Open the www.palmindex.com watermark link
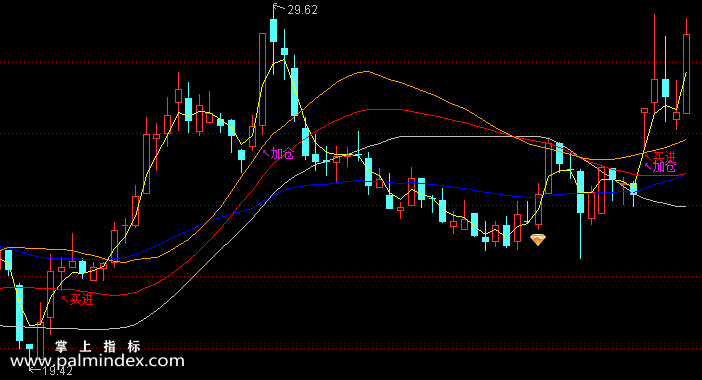Image resolution: width=702 pixels, height=380 pixels. 97,361
